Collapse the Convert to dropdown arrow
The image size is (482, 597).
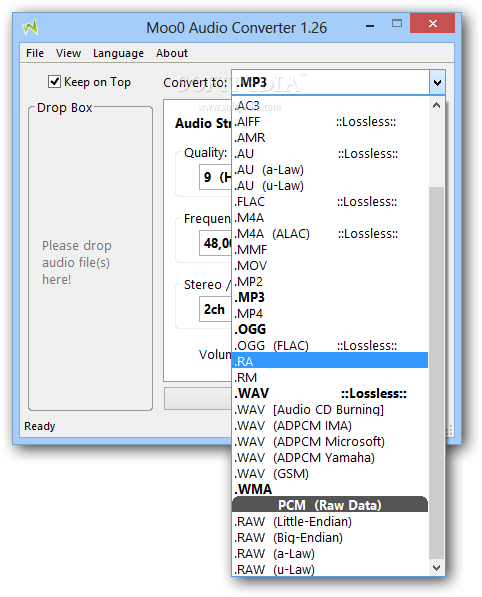pyautogui.click(x=437, y=82)
